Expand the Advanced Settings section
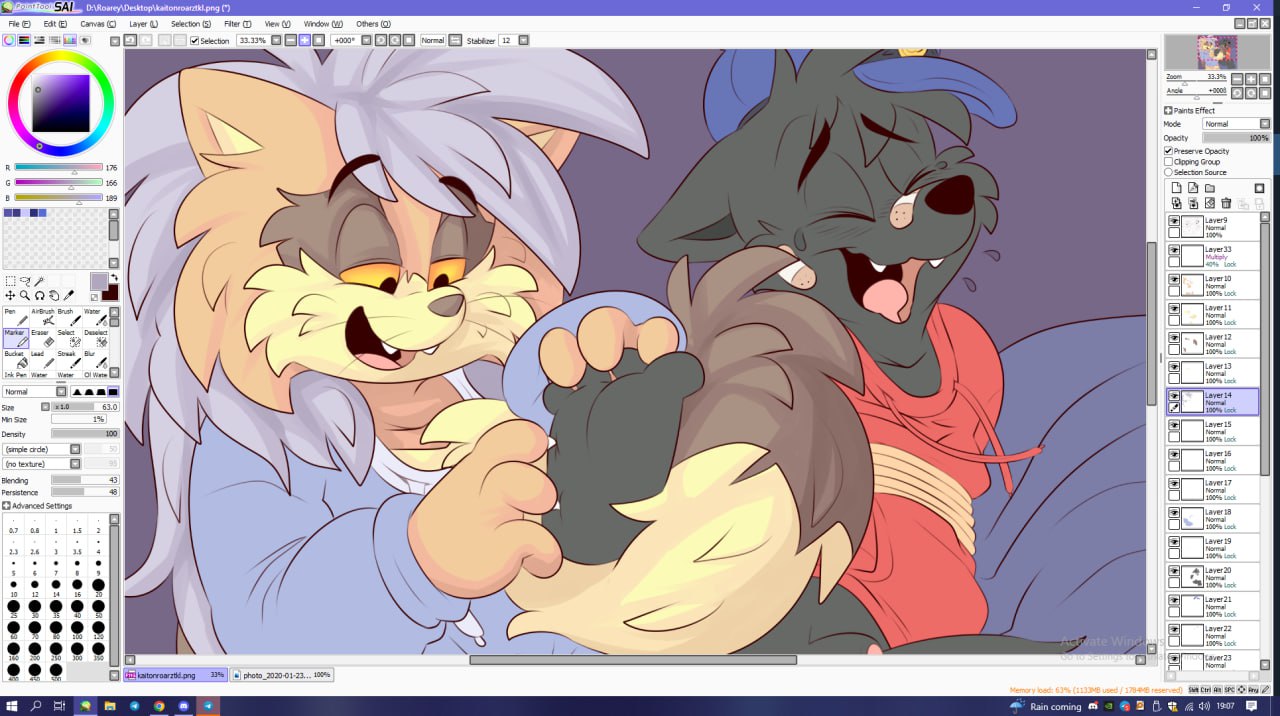1280x716 pixels. [7, 506]
